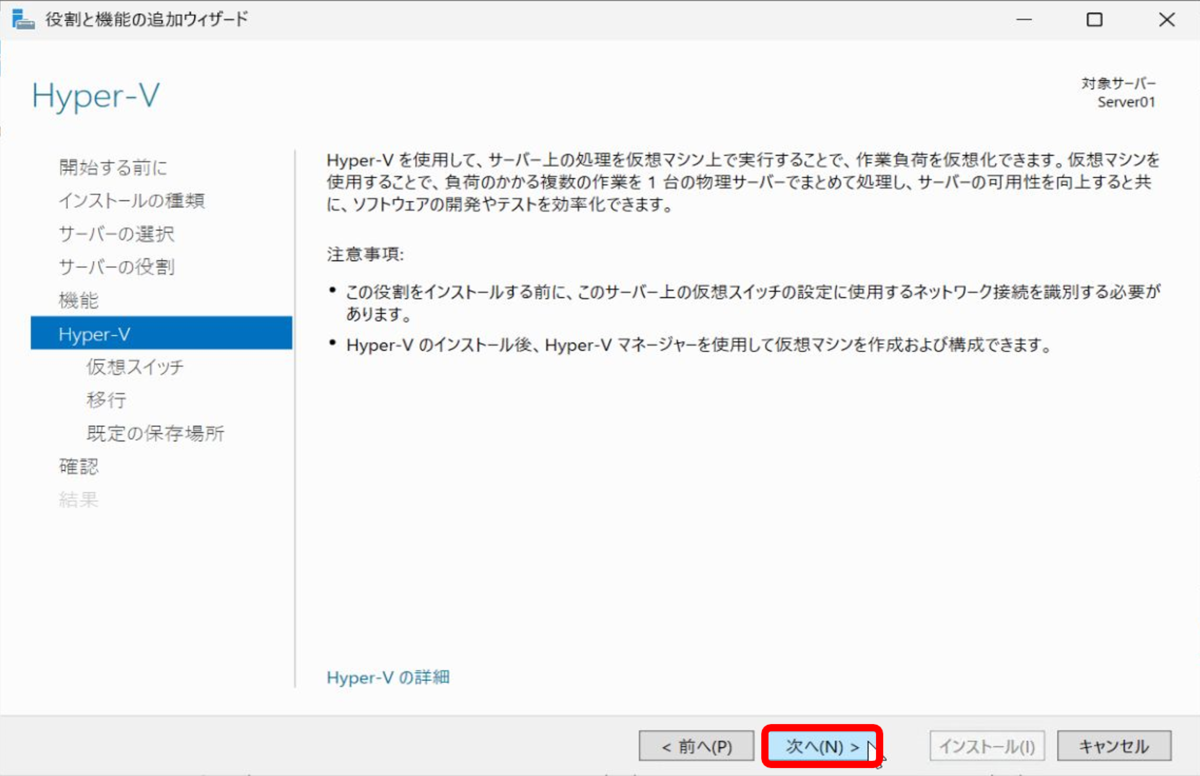Click the 注意事項: heading text
Image resolution: width=1200 pixels, height=776 pixels.
[365, 254]
